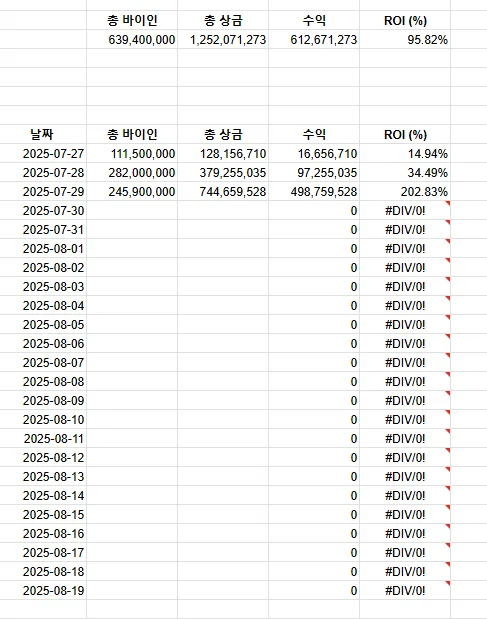Select the zero profit cell for 2025-08-05
The width and height of the screenshot is (487, 619).
(x=314, y=325)
